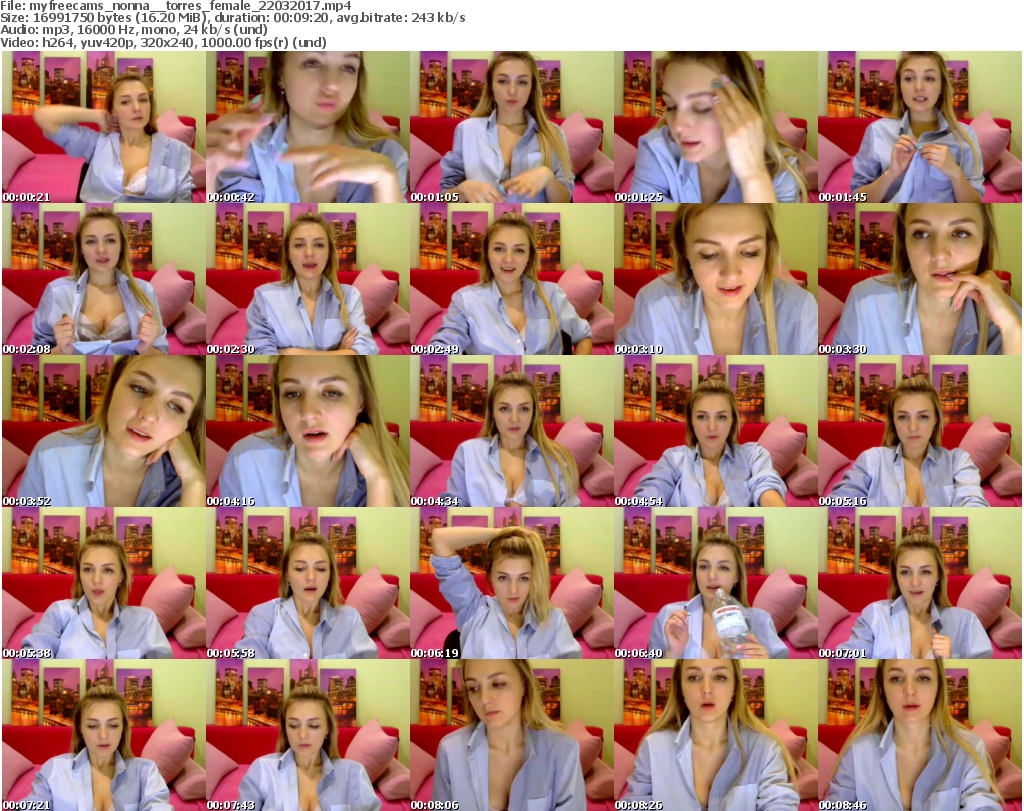Viewport: 1024px width, 811px height.
Task: Click the 'File:' name line in the header
Action: [x=176, y=6]
